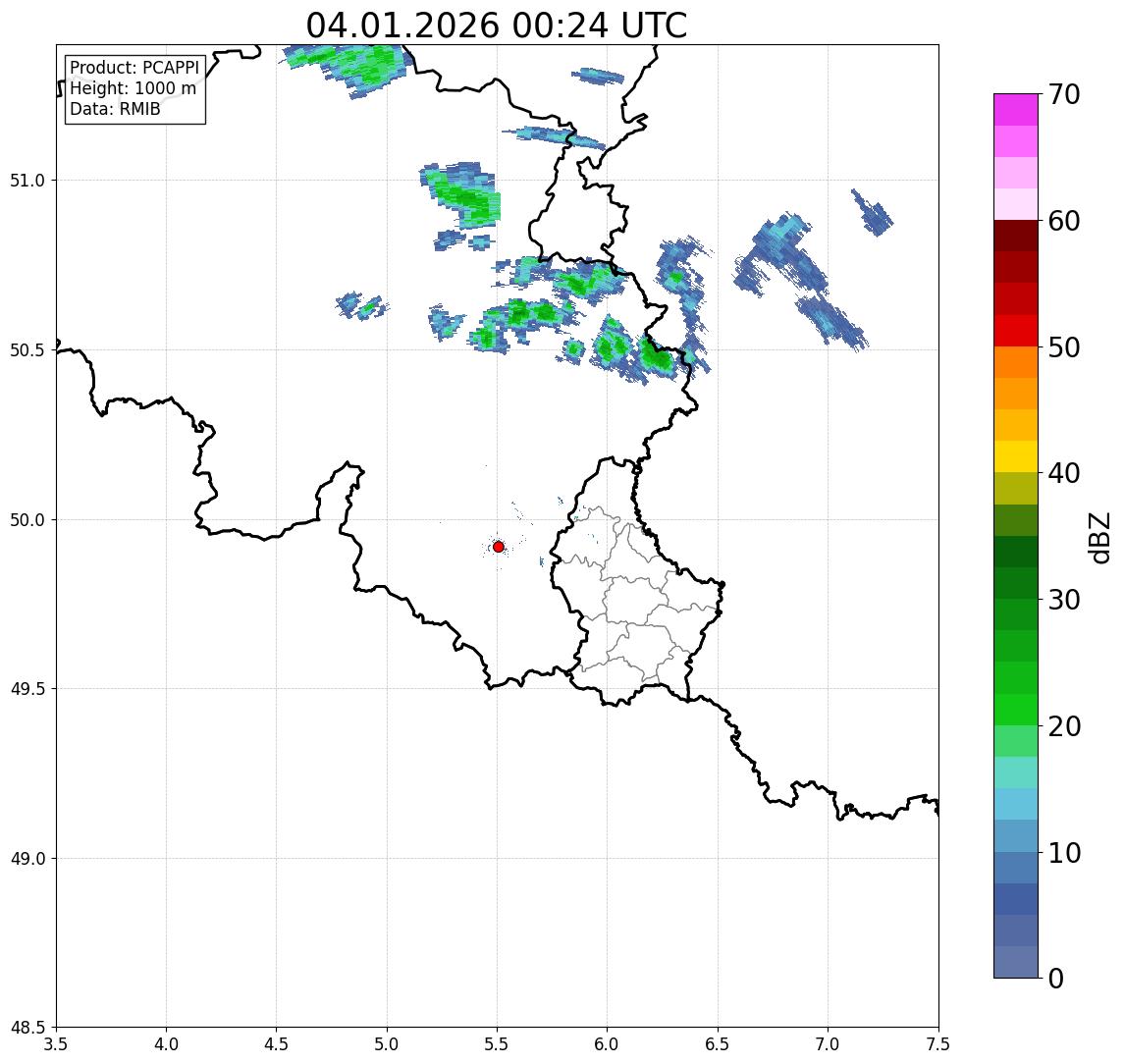Click longitude axis label 7.5
Viewport: 1124px width, 1064px height.
click(938, 1044)
